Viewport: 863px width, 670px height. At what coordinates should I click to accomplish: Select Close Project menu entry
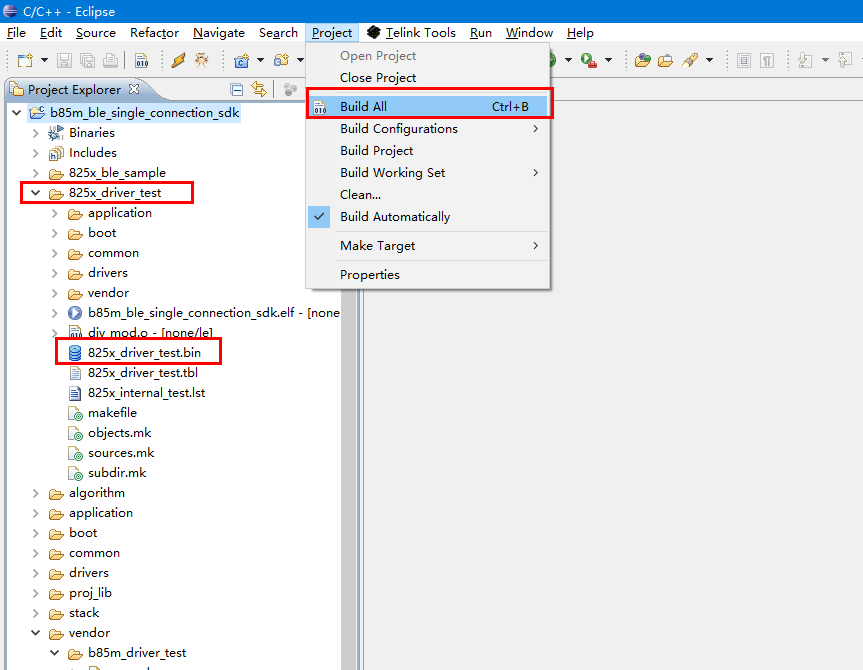point(428,78)
